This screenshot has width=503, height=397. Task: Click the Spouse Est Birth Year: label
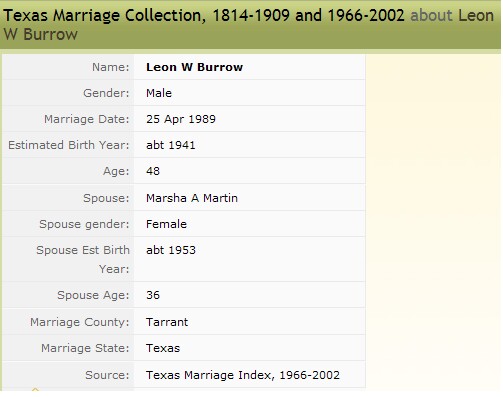(83, 259)
